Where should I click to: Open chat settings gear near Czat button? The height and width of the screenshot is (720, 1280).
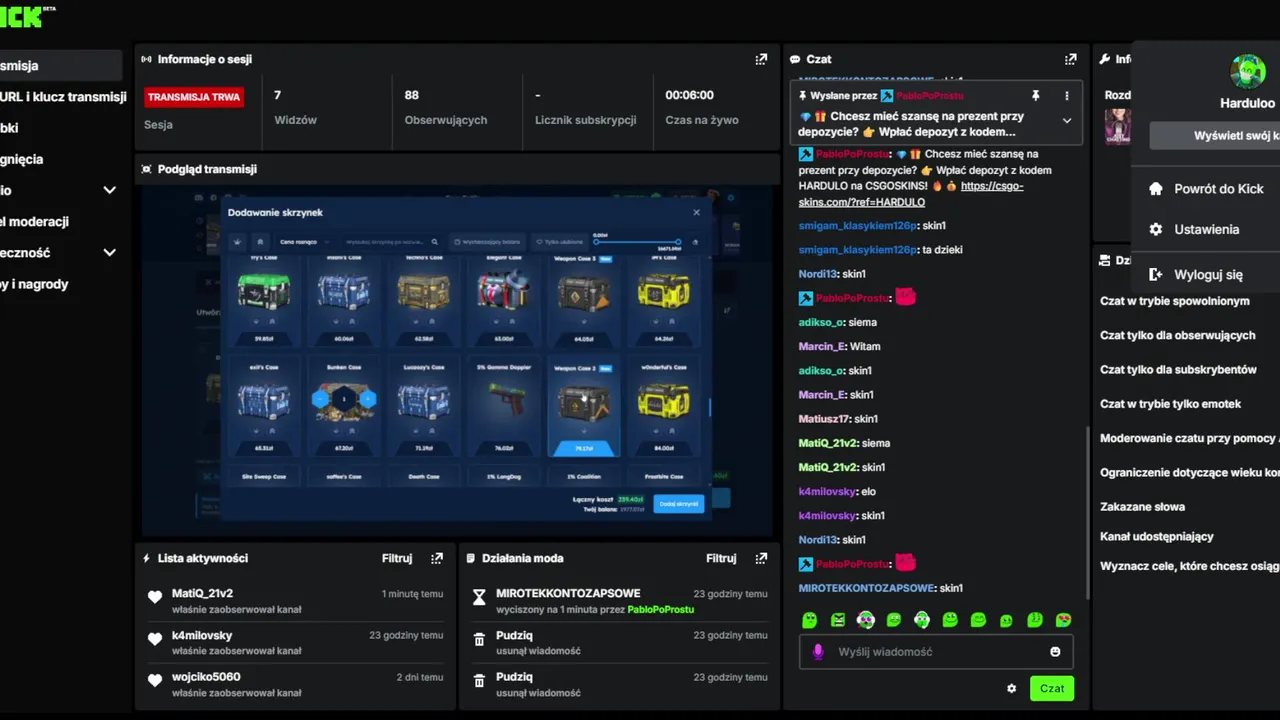1011,688
